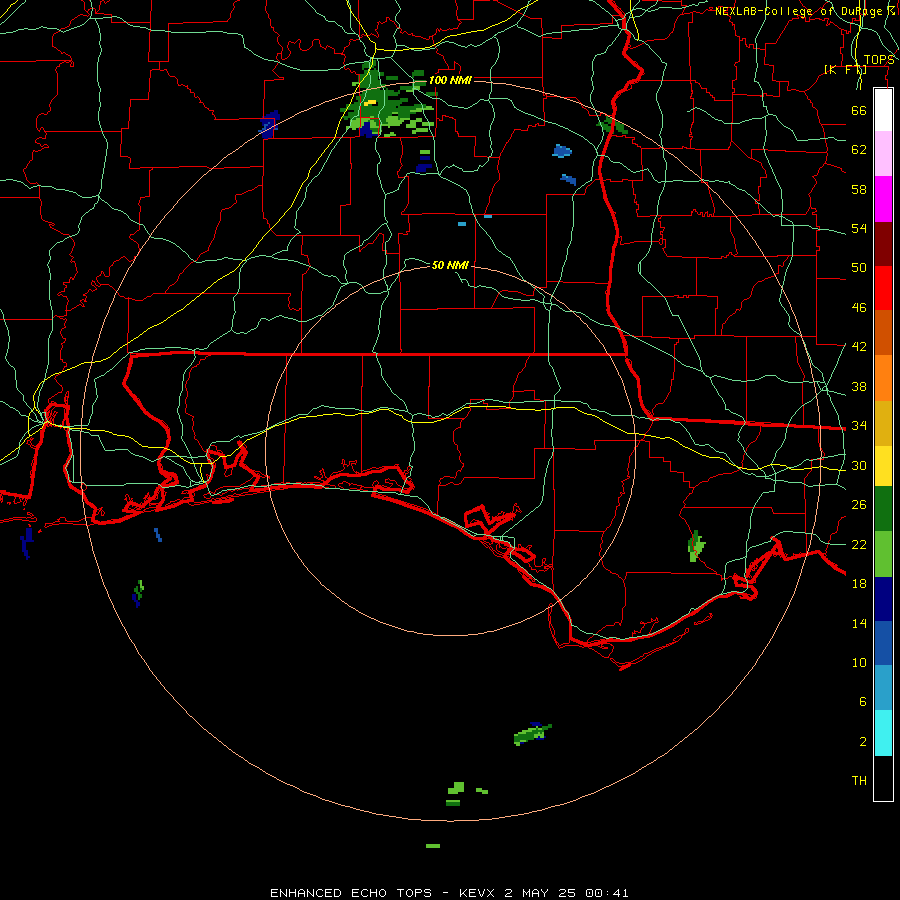The width and height of the screenshot is (900, 900).
Task: Click legend value 66
Action: [859, 110]
